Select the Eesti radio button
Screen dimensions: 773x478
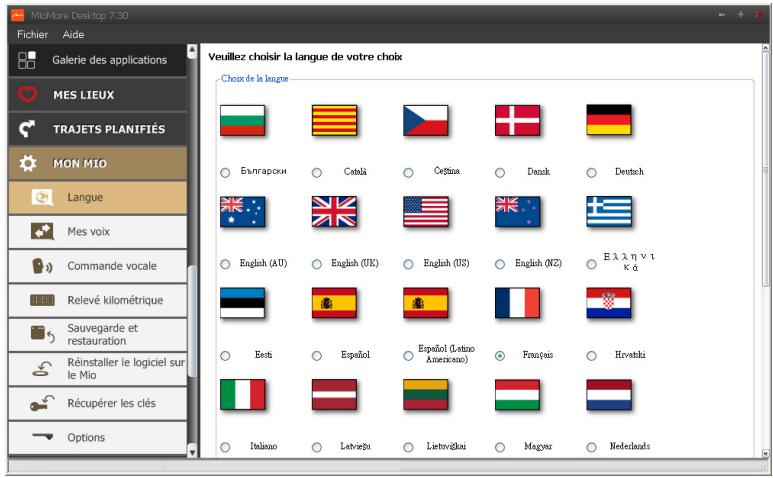pyautogui.click(x=225, y=356)
